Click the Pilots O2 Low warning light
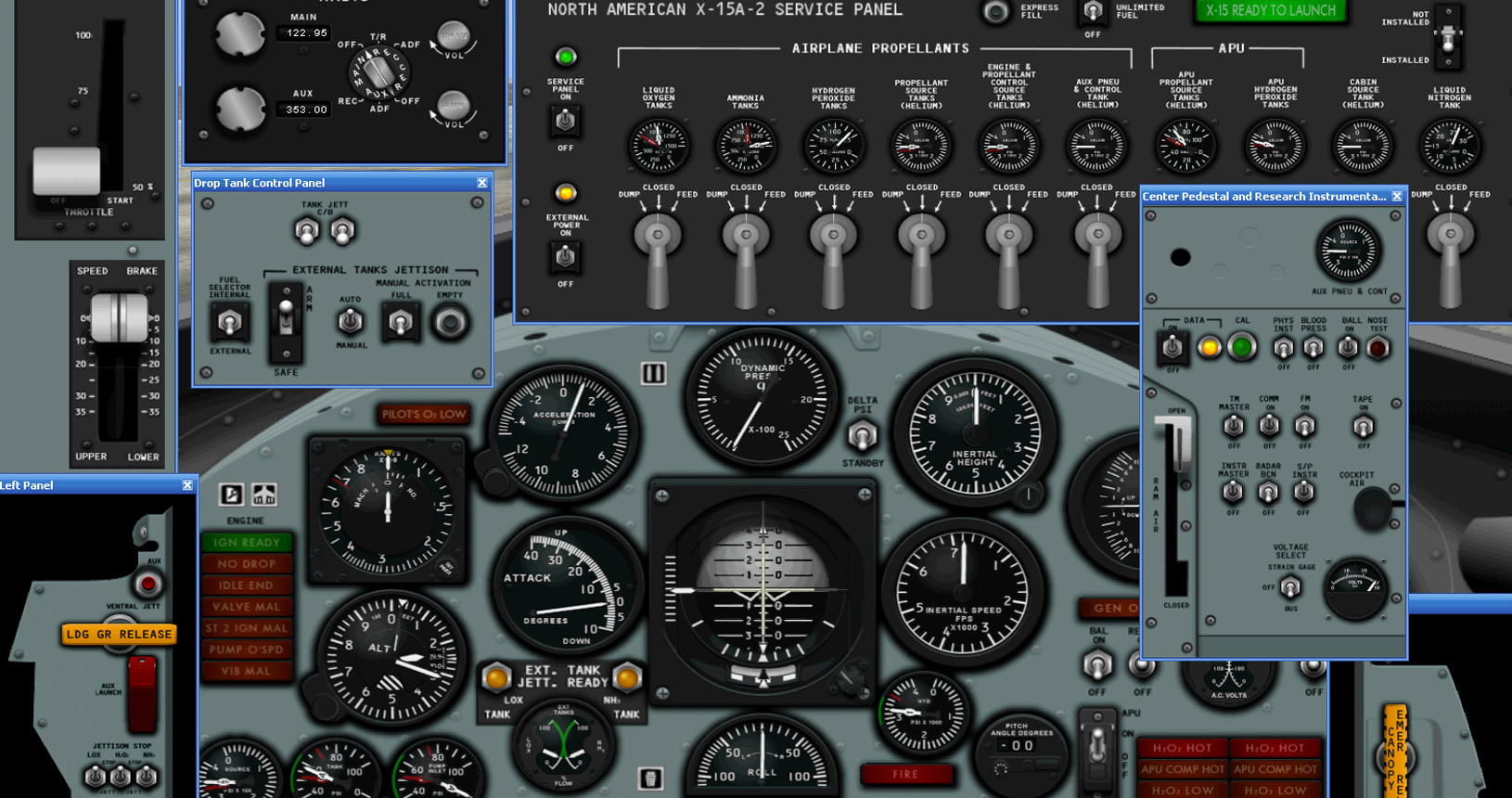This screenshot has height=798, width=1512. [x=423, y=415]
